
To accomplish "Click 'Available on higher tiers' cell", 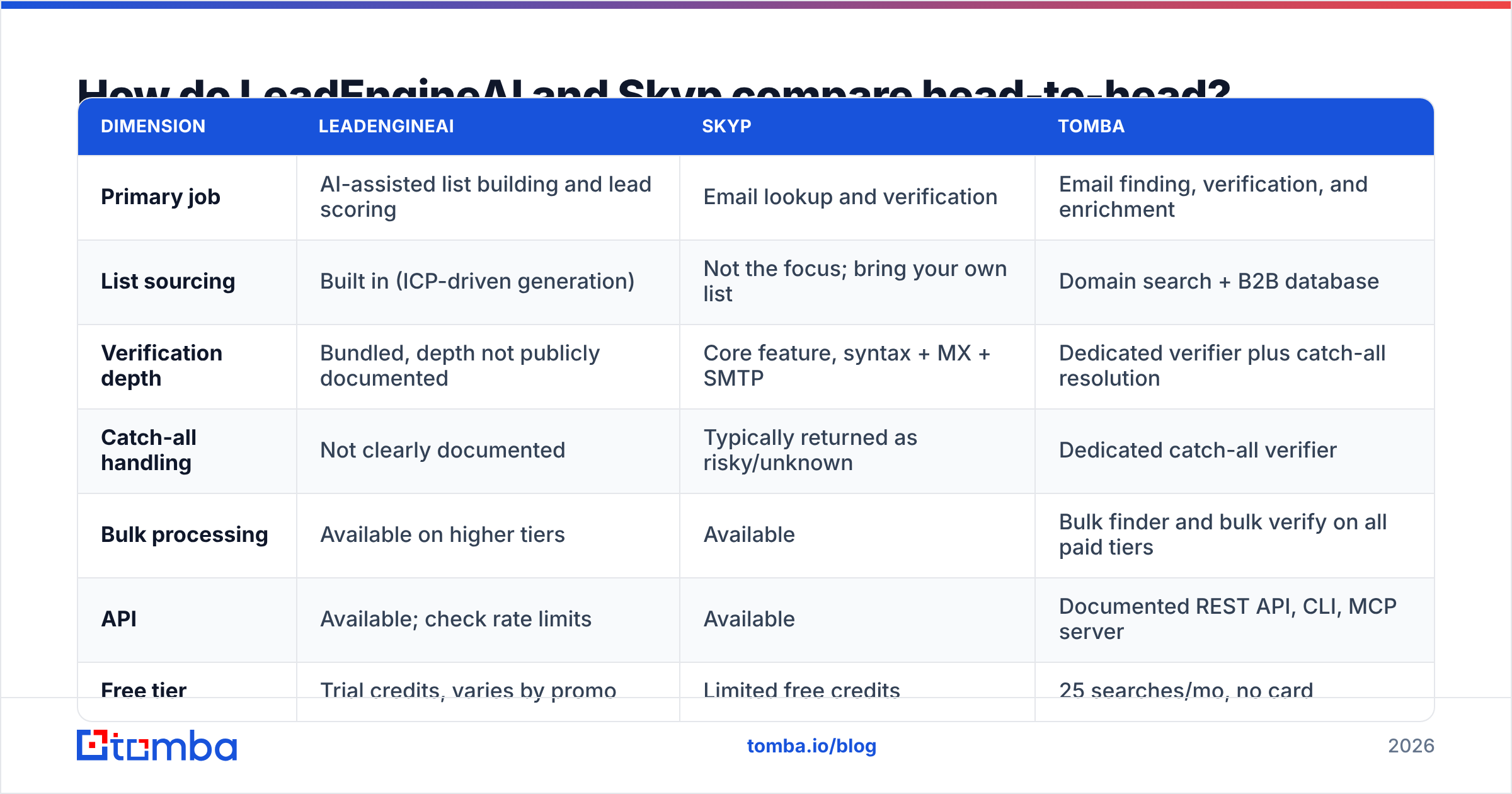I will tap(443, 535).
